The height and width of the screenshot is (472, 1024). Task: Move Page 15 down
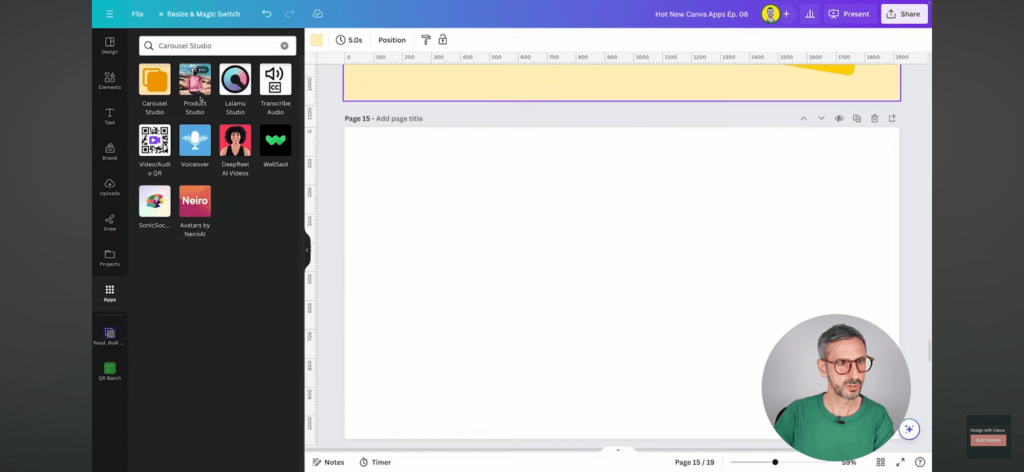click(821, 118)
